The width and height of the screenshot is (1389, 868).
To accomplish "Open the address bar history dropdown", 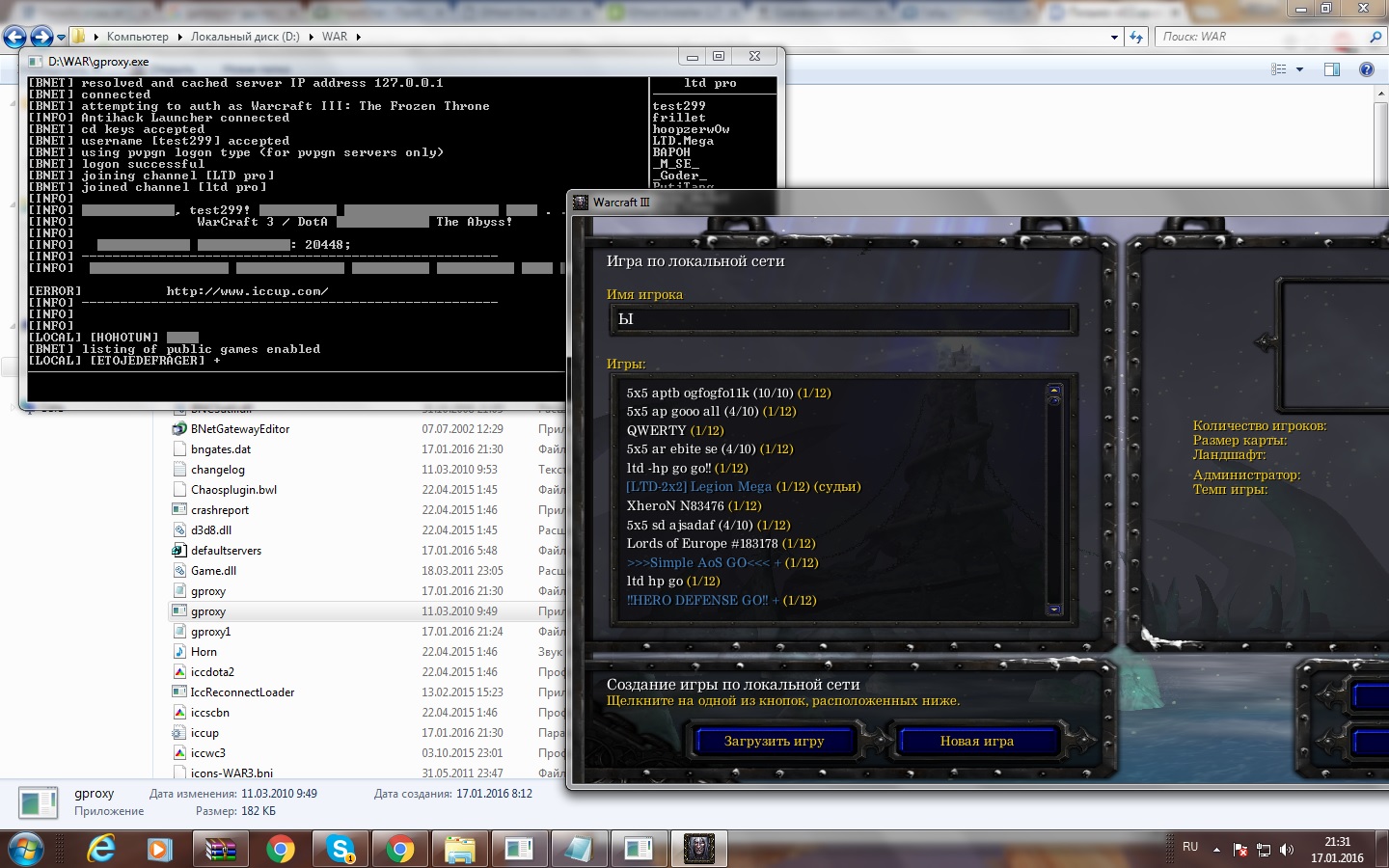I will tap(1114, 37).
